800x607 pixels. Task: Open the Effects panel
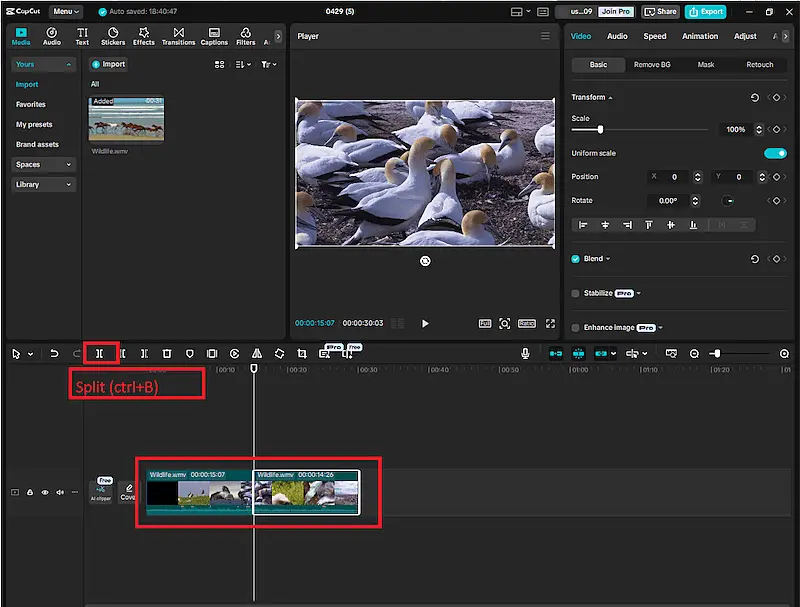coord(143,36)
